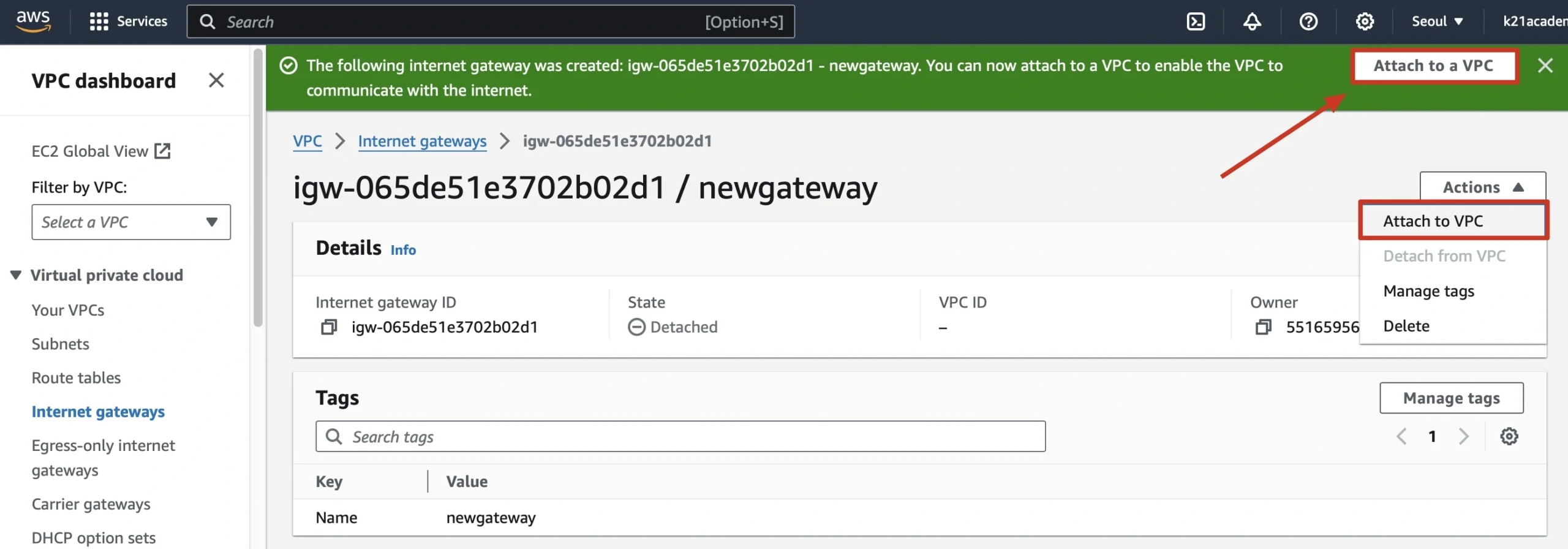Click the AWS logo home icon
The image size is (1568, 549).
pyautogui.click(x=33, y=21)
